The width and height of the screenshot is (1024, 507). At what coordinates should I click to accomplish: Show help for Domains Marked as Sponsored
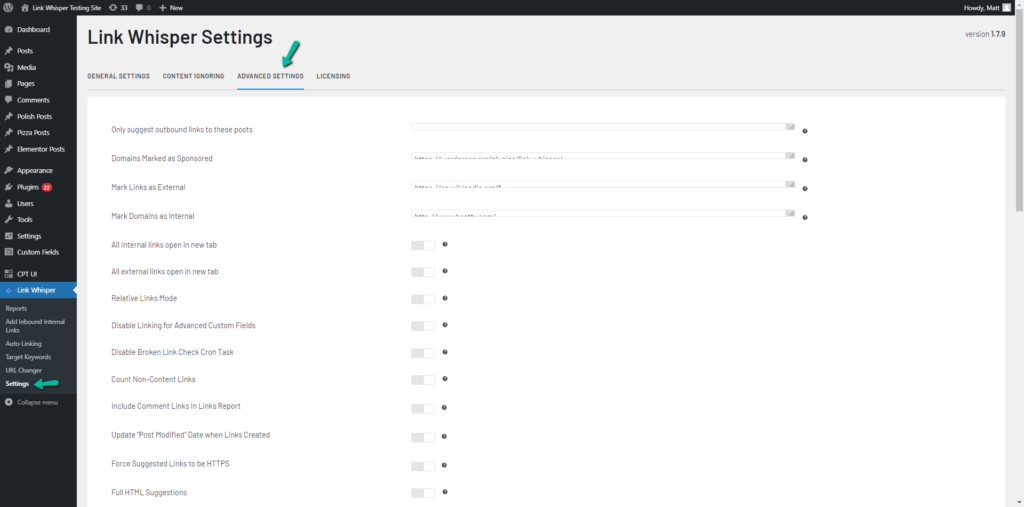pyautogui.click(x=805, y=159)
